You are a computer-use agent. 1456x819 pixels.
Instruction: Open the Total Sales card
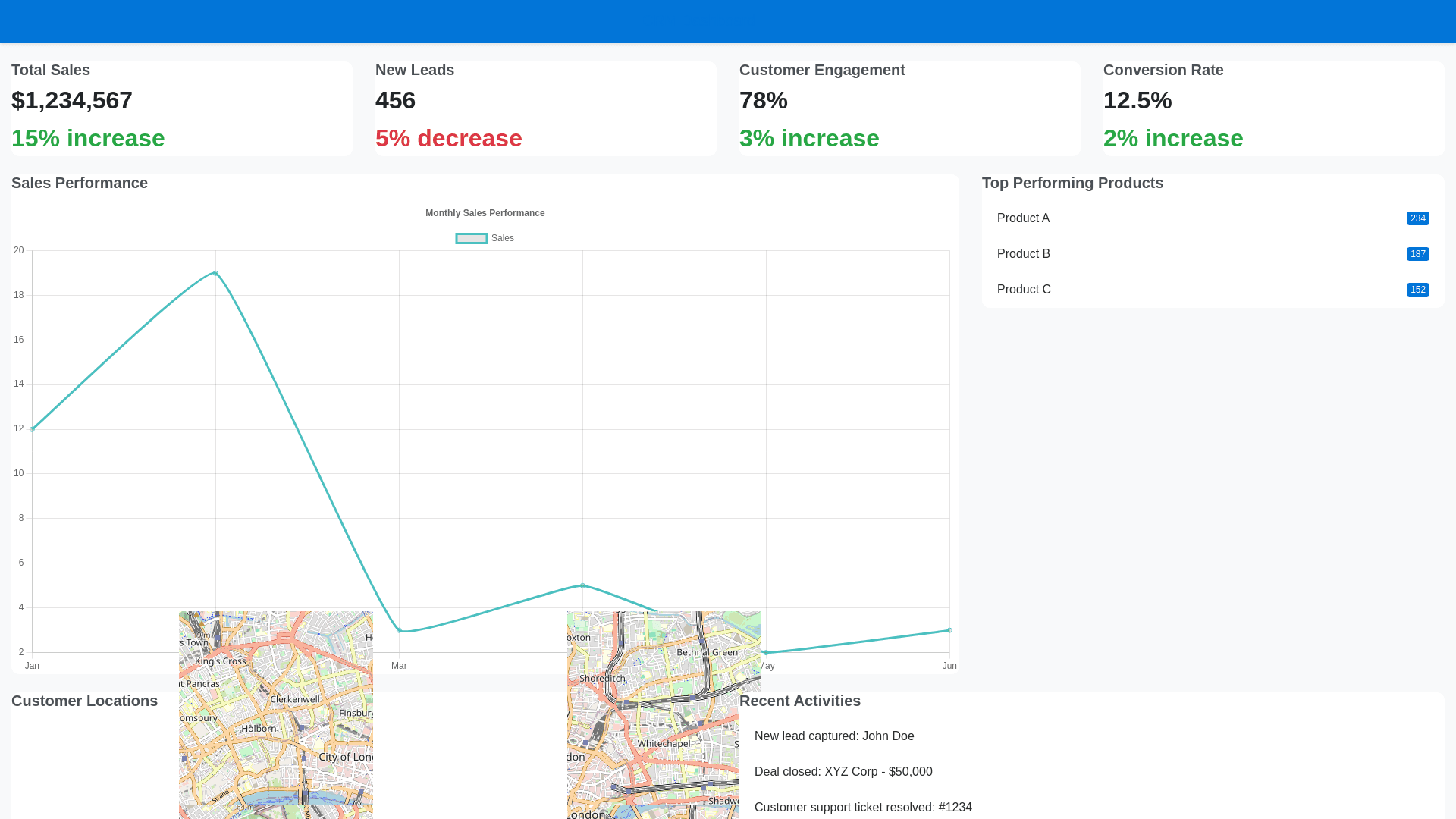pos(181,108)
